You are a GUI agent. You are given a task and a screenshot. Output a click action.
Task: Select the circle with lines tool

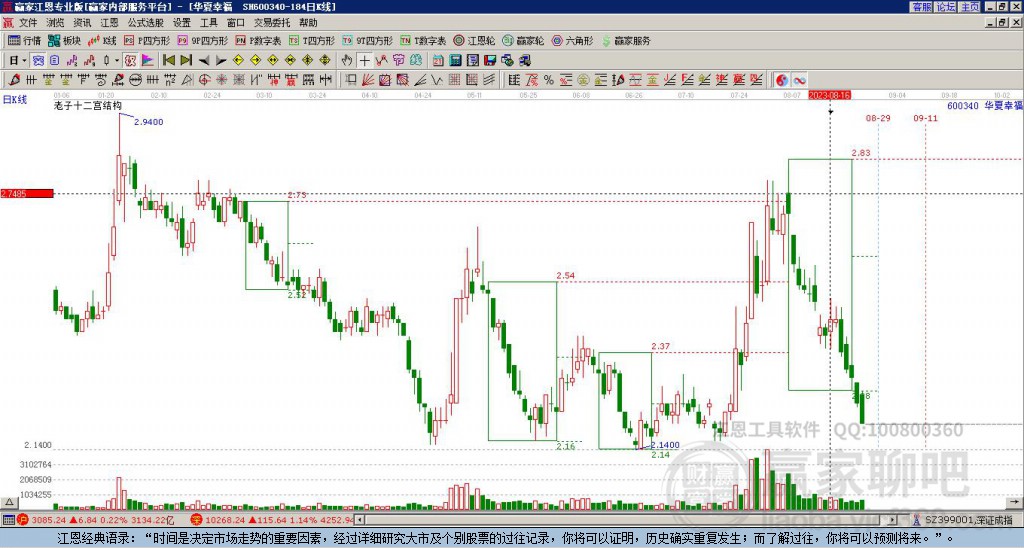click(x=135, y=80)
